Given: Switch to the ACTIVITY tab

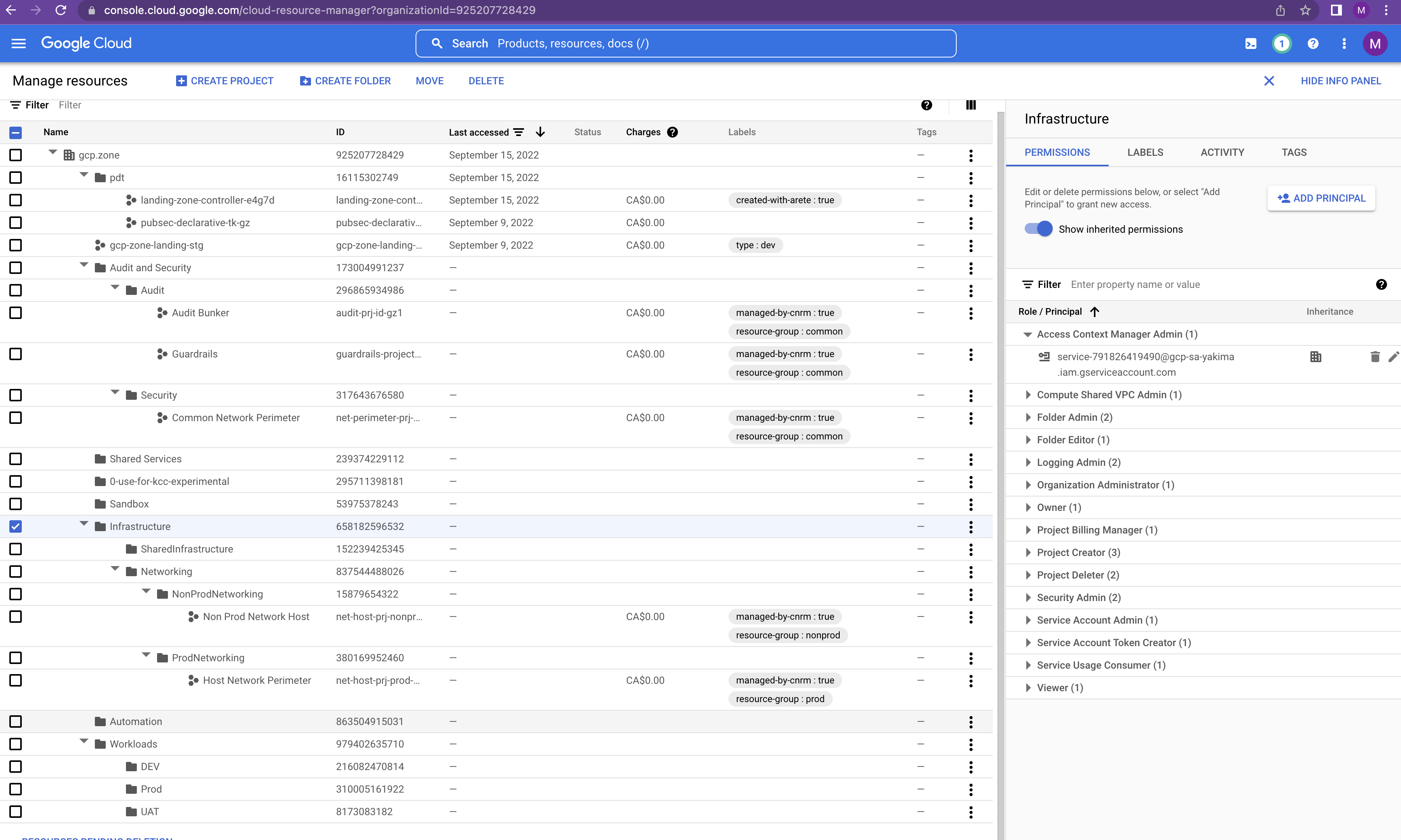Looking at the screenshot, I should [x=1221, y=152].
